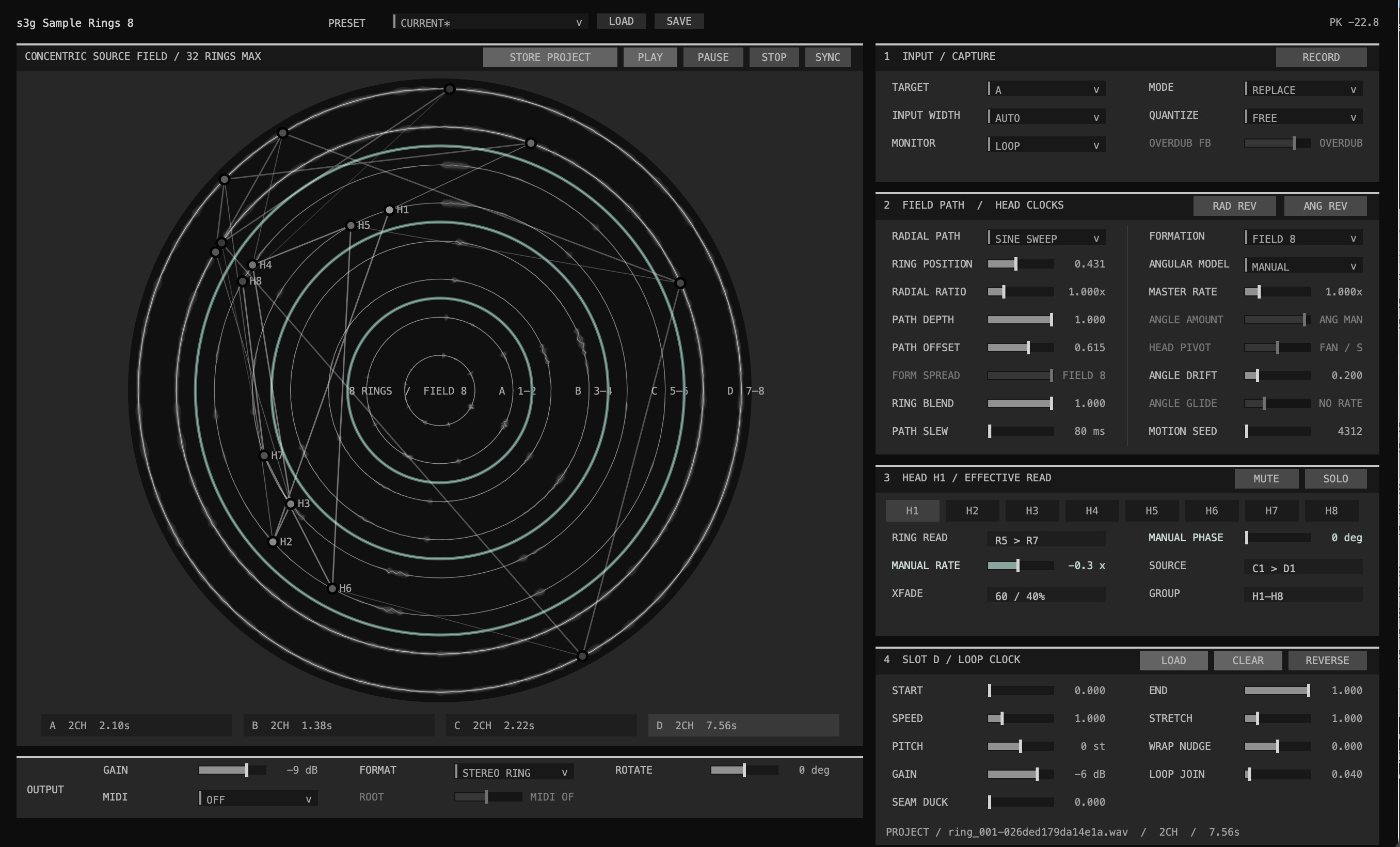Open the TARGET dropdown
Viewport: 1400px width, 847px height.
coord(1046,89)
